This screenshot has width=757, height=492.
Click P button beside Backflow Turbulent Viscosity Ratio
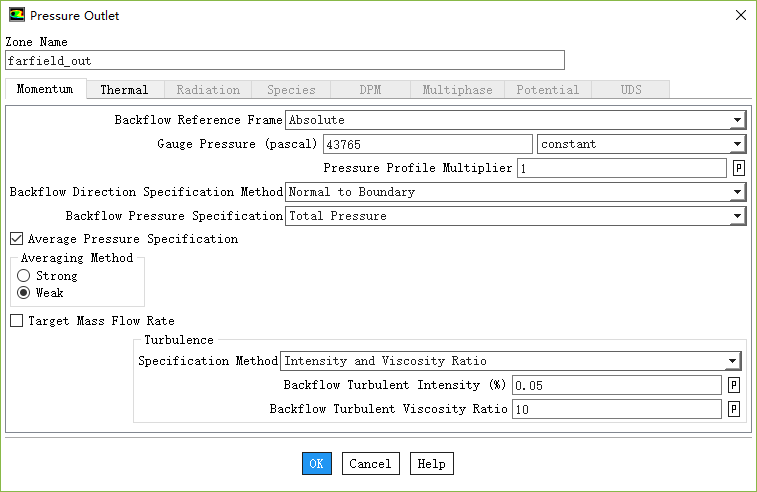(734, 409)
